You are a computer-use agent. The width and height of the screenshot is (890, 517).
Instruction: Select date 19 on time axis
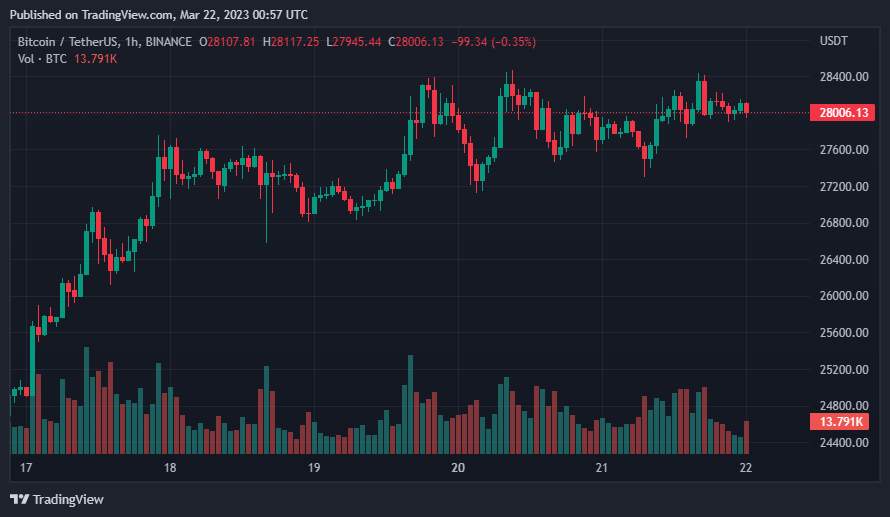pos(314,468)
